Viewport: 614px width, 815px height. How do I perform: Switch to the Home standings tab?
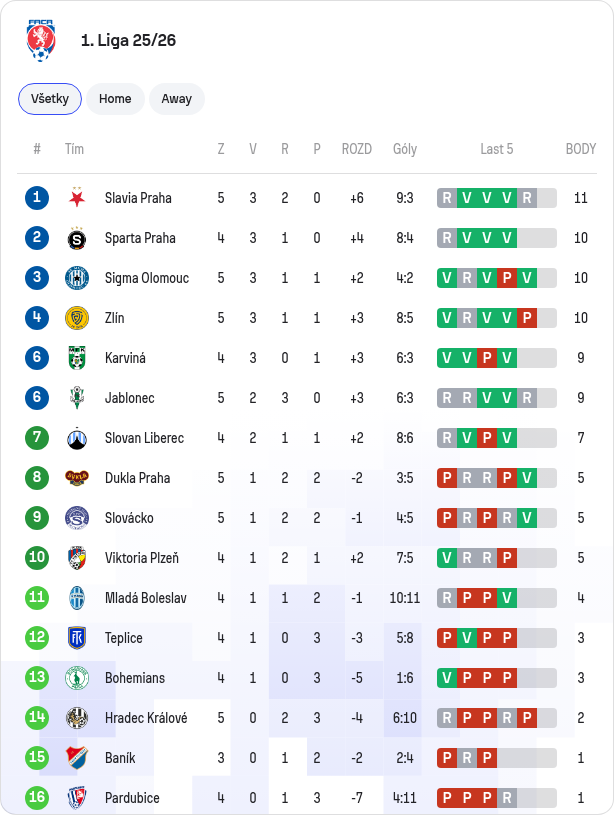(x=115, y=99)
